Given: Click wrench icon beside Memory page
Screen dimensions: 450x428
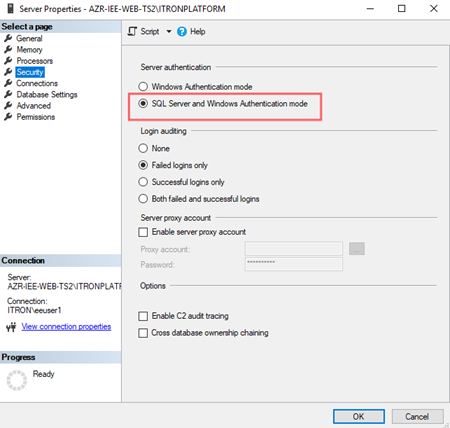Looking at the screenshot, I should pyautogui.click(x=8, y=49).
